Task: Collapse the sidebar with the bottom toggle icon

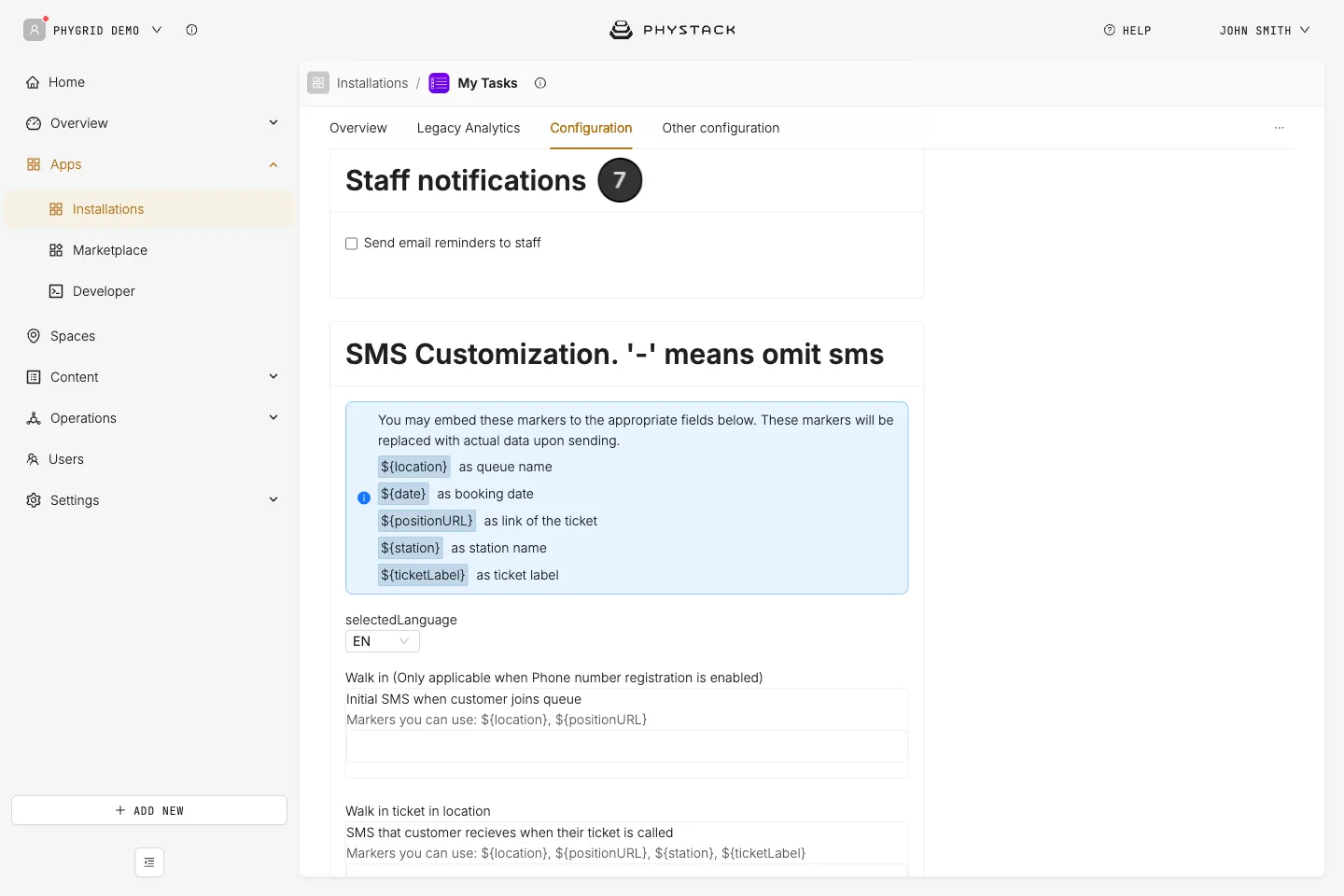Action: (x=149, y=862)
